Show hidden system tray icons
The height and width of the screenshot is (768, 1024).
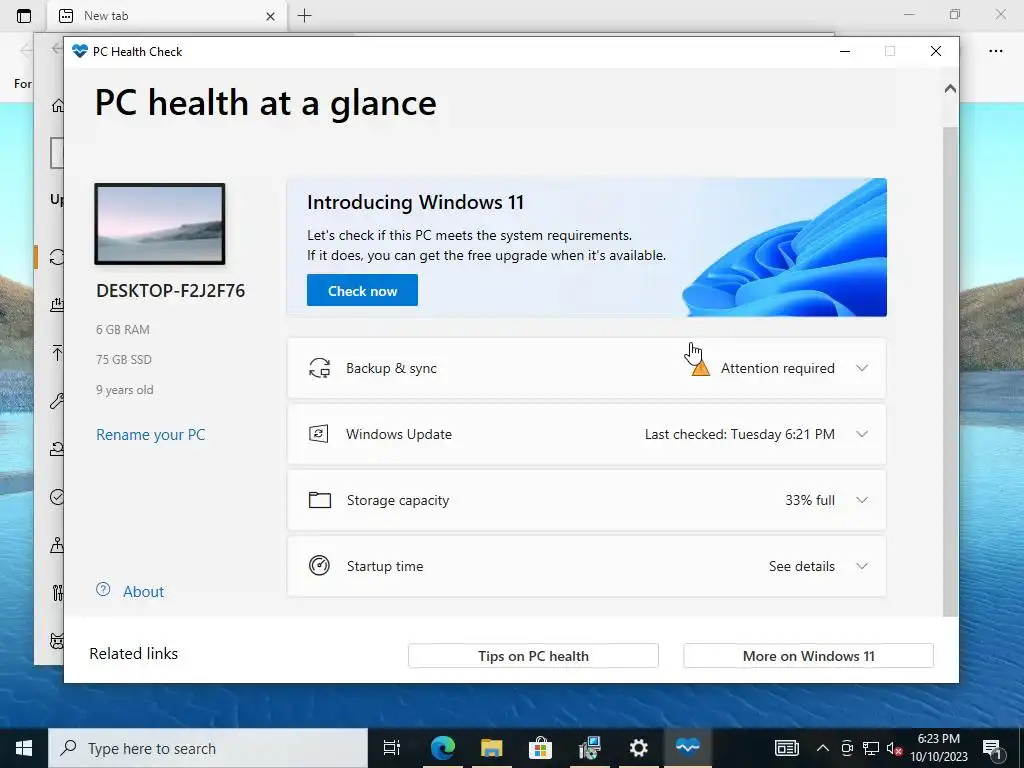point(822,748)
